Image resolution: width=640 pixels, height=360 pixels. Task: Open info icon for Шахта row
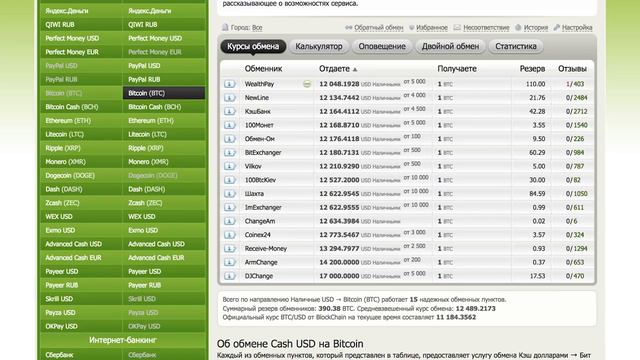[x=229, y=193]
